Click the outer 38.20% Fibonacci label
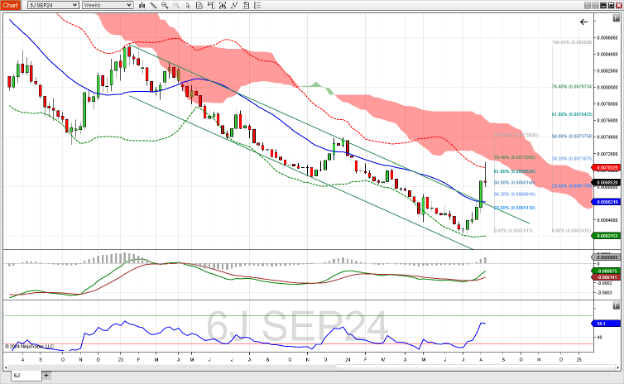The image size is (624, 384). pos(572,158)
